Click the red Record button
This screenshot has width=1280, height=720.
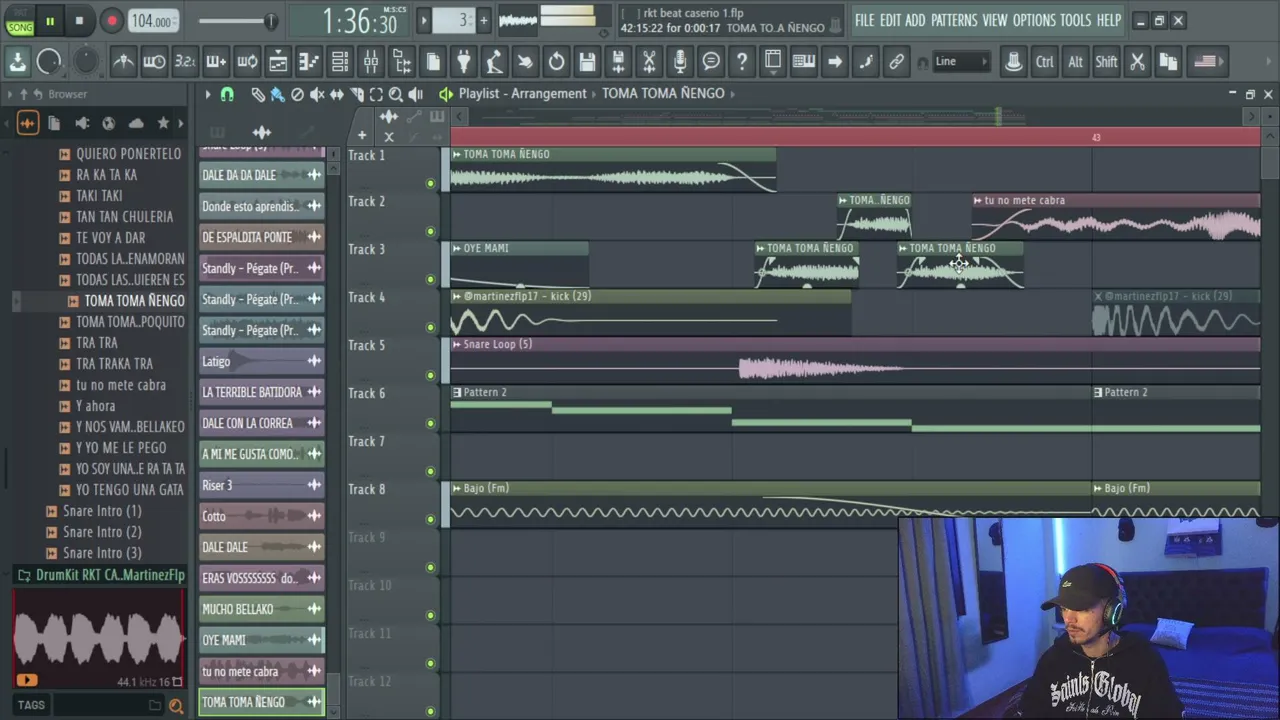[111, 21]
